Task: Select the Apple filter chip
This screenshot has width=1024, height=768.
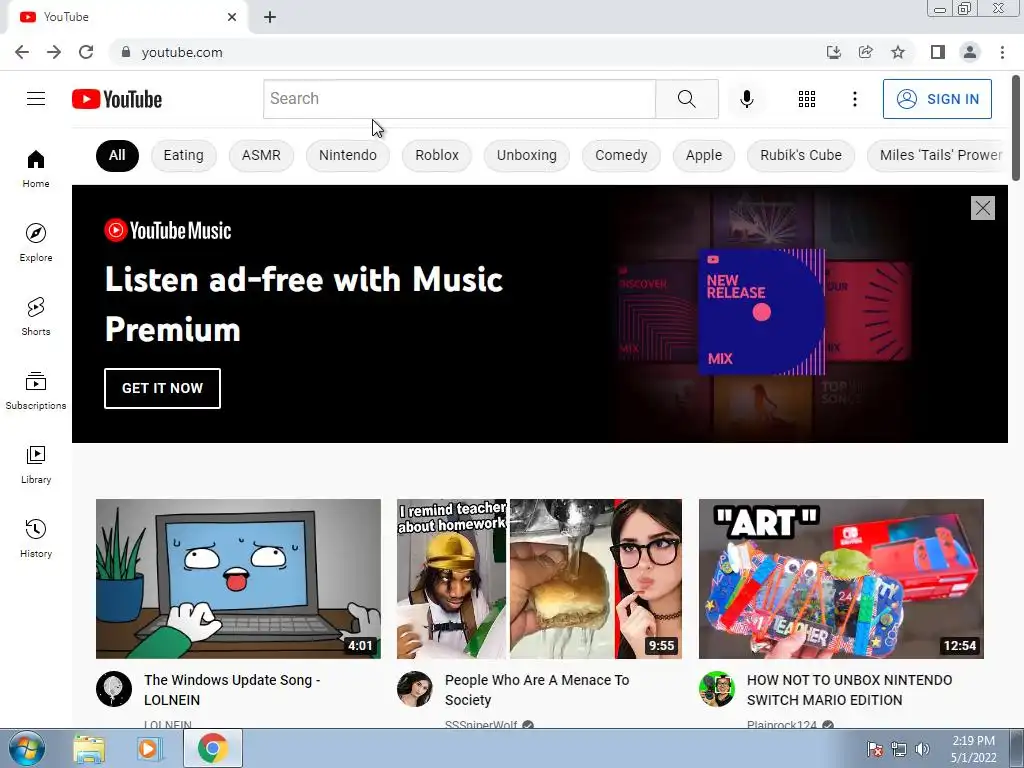Action: (703, 155)
